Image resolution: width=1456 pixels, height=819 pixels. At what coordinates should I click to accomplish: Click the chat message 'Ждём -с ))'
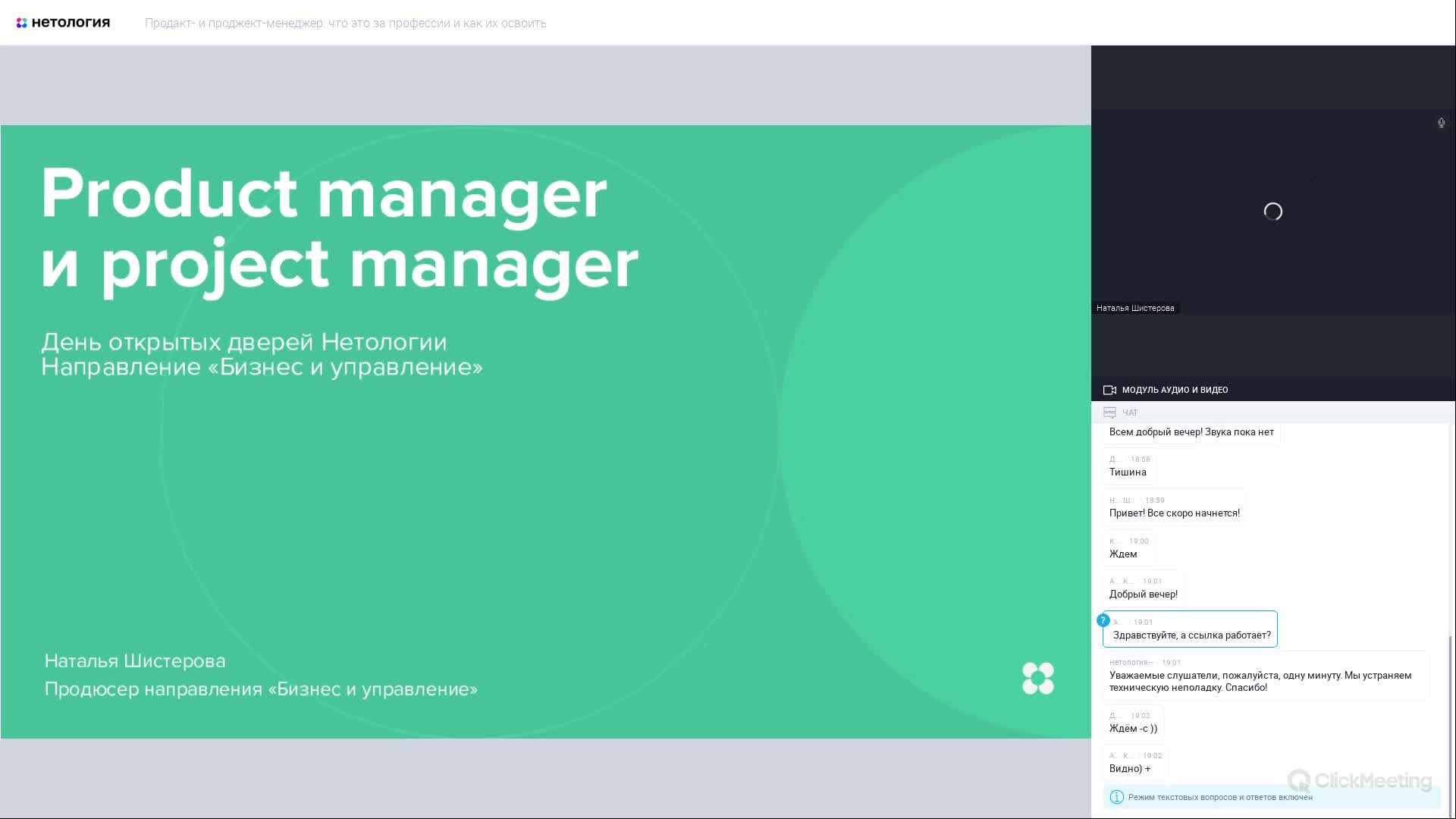1133,723
